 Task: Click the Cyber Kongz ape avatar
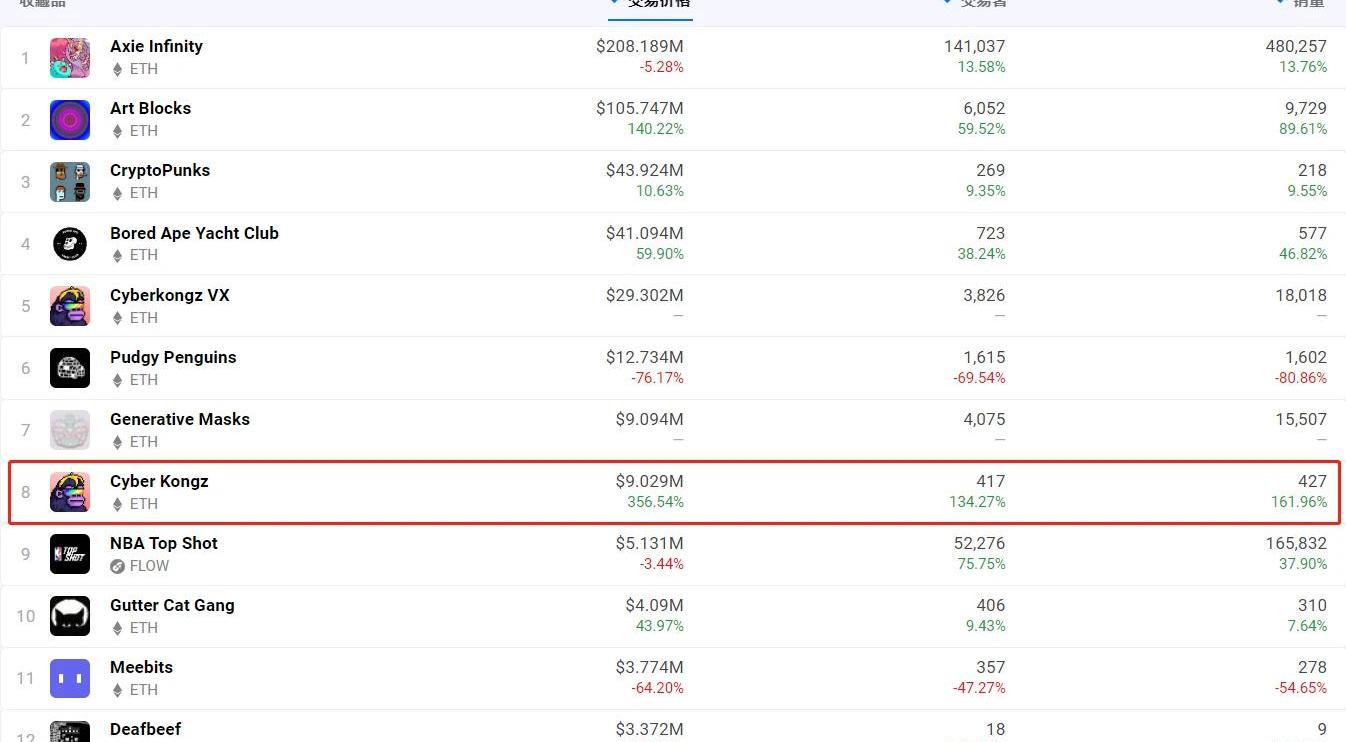tap(70, 492)
